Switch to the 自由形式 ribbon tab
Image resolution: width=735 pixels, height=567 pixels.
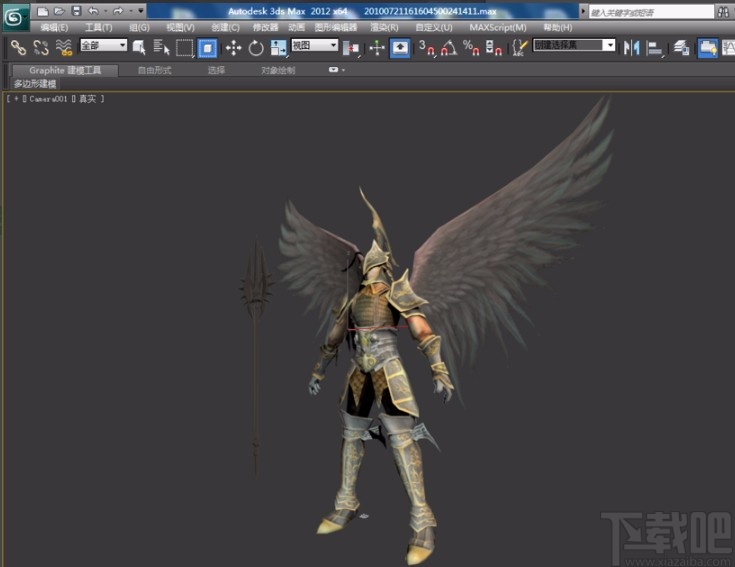click(154, 70)
